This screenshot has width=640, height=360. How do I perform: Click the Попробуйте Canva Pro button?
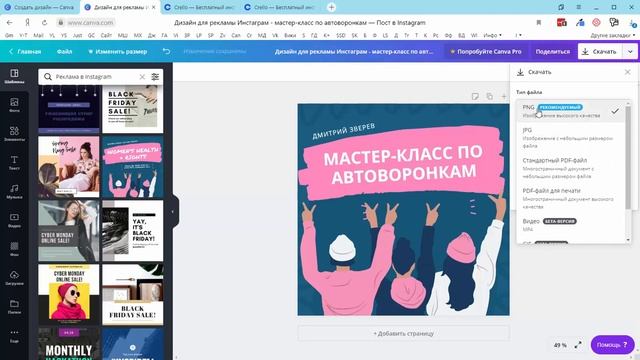486,51
